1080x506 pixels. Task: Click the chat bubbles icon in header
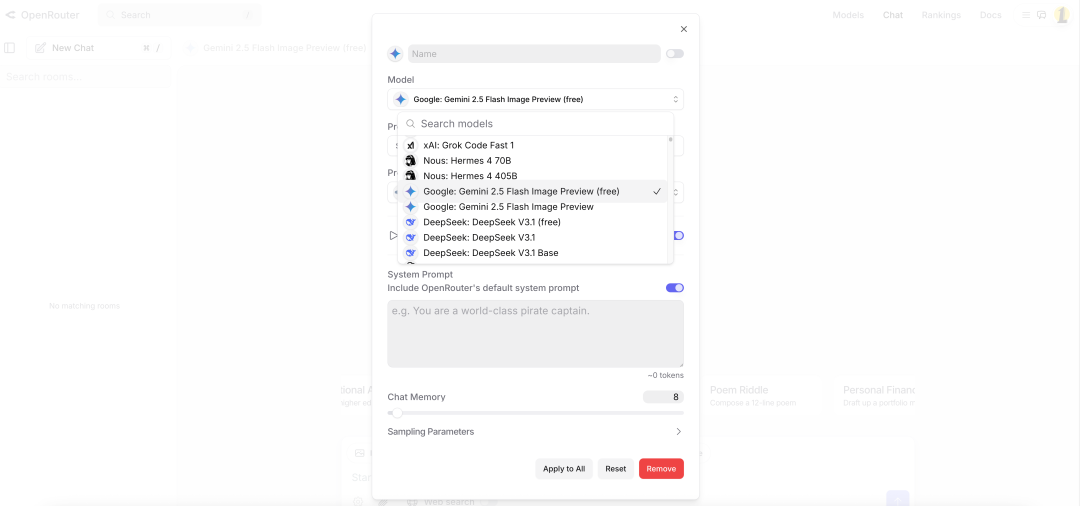click(1041, 15)
